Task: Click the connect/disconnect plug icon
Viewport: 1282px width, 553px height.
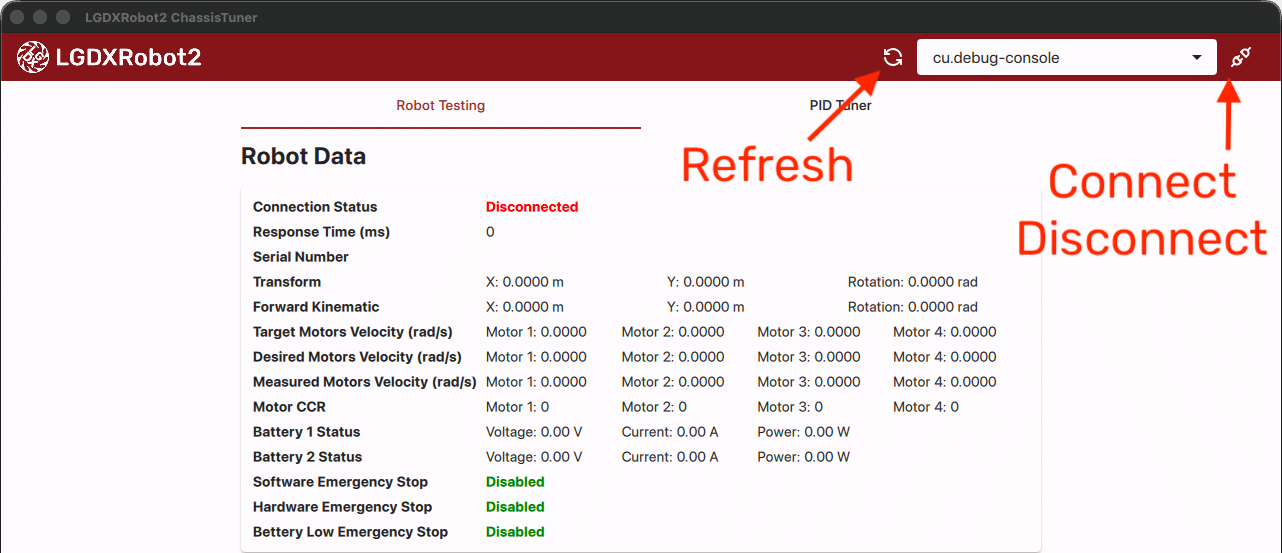Action: click(1241, 57)
